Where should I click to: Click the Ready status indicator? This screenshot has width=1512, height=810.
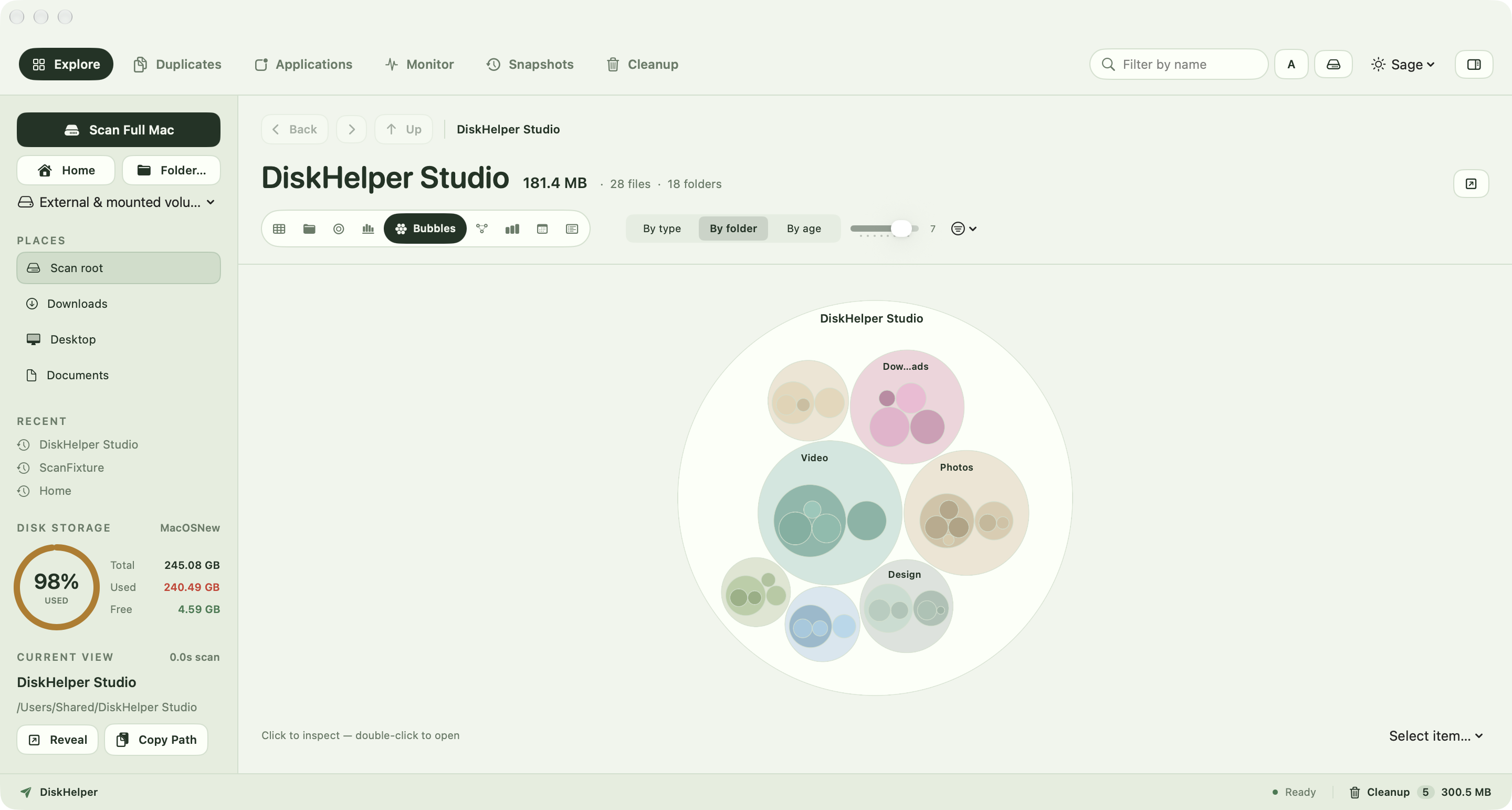1294,792
